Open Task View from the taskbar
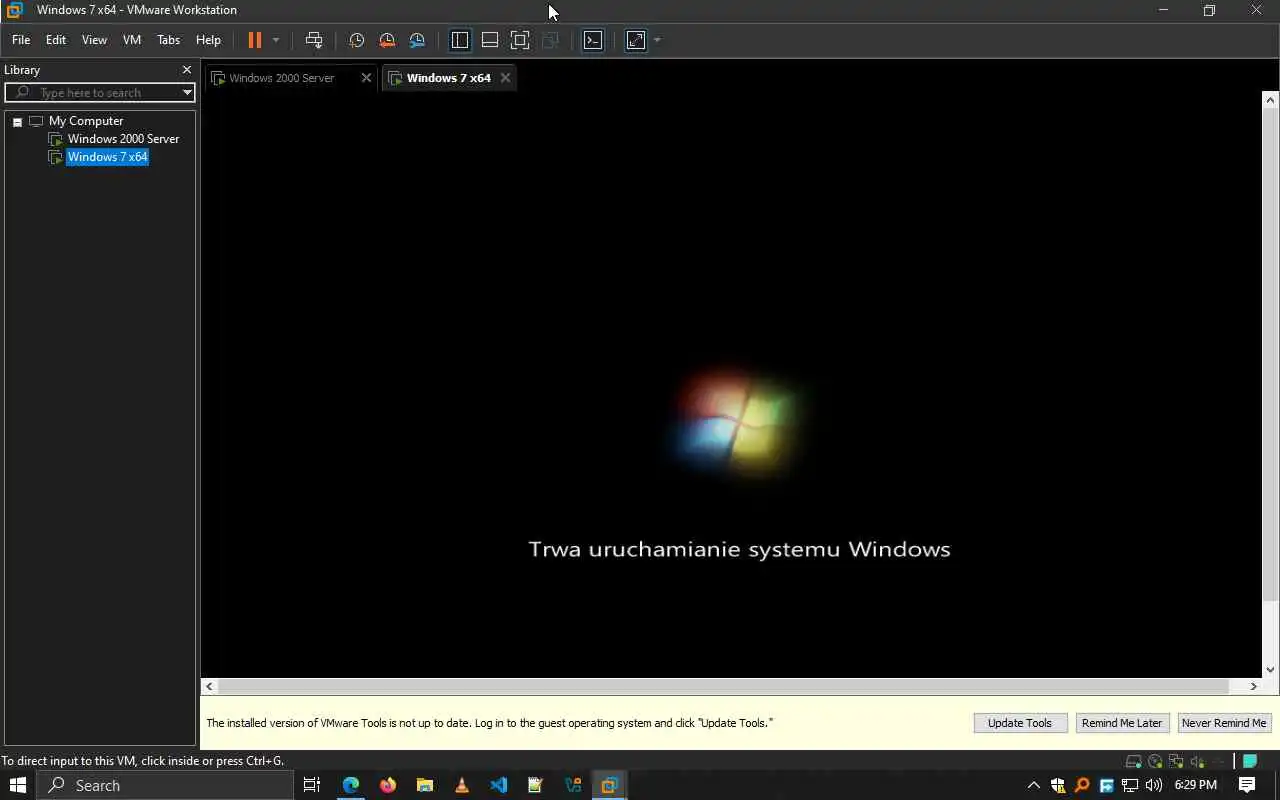Screen dimensions: 1280x800 pos(312,785)
